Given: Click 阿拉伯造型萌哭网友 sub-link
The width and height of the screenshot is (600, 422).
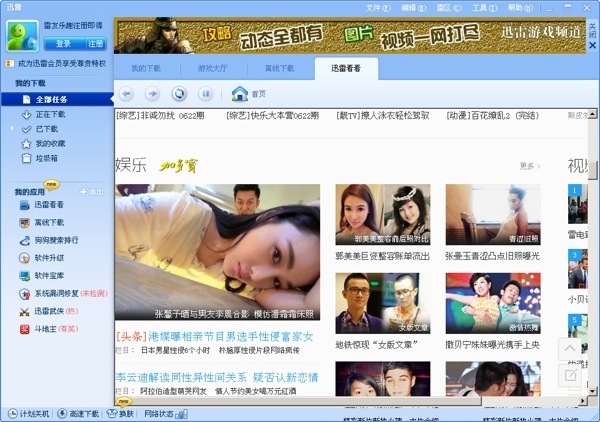Looking at the screenshot, I should point(173,391).
